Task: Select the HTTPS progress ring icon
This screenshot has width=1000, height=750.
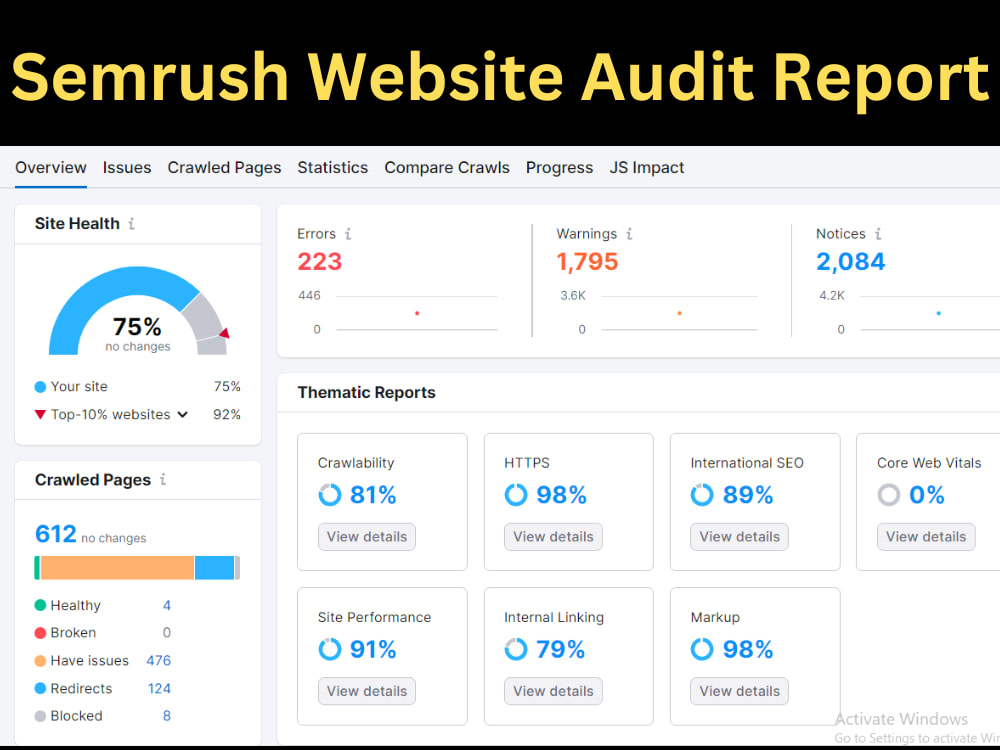Action: 516,494
